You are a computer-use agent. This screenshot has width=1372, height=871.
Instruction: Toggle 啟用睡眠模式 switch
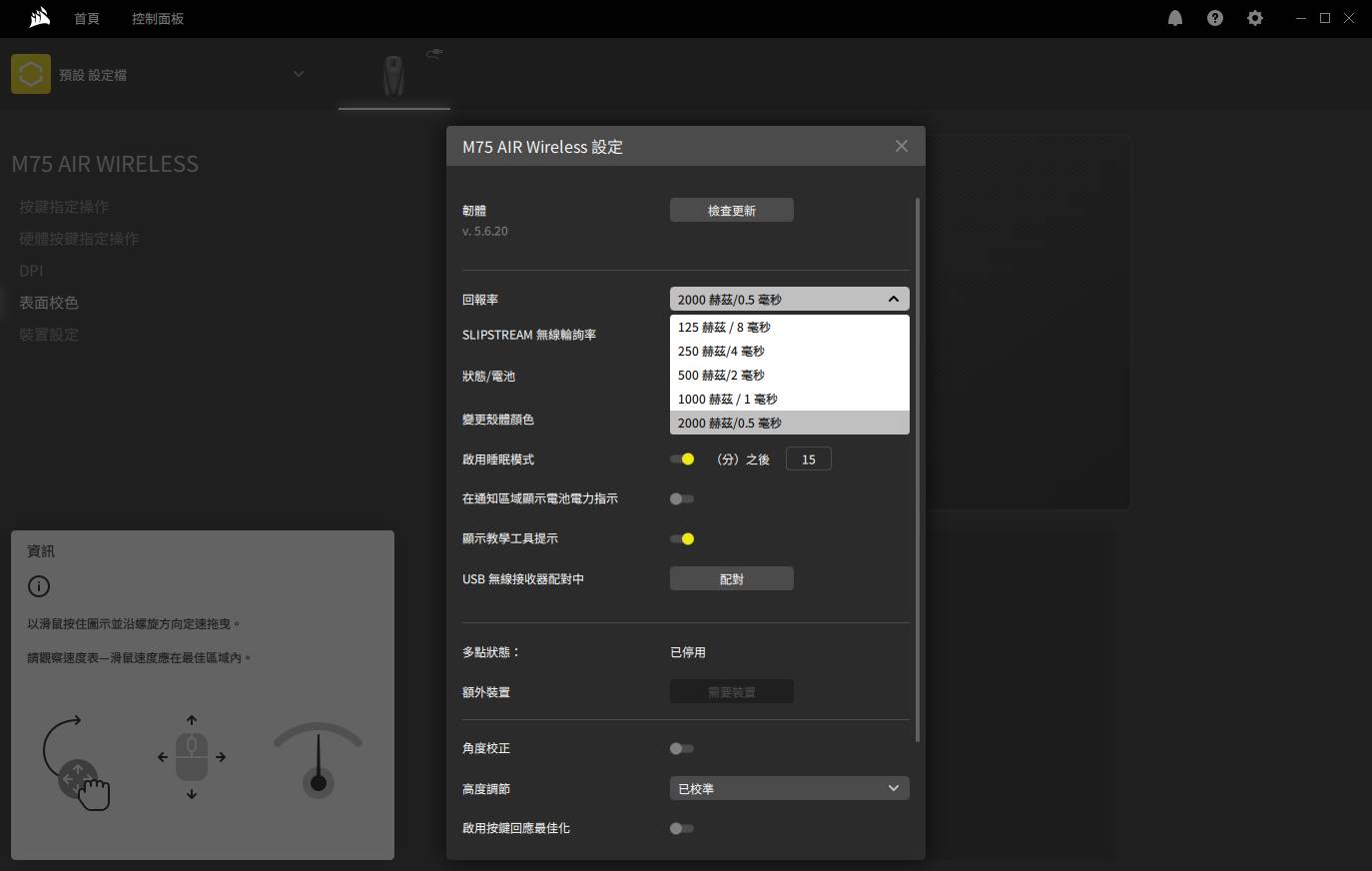point(682,459)
